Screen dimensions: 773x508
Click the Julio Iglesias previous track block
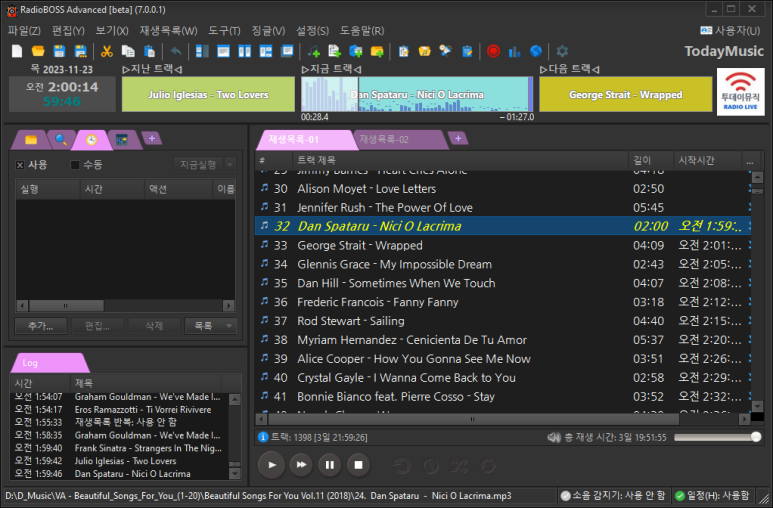[208, 94]
